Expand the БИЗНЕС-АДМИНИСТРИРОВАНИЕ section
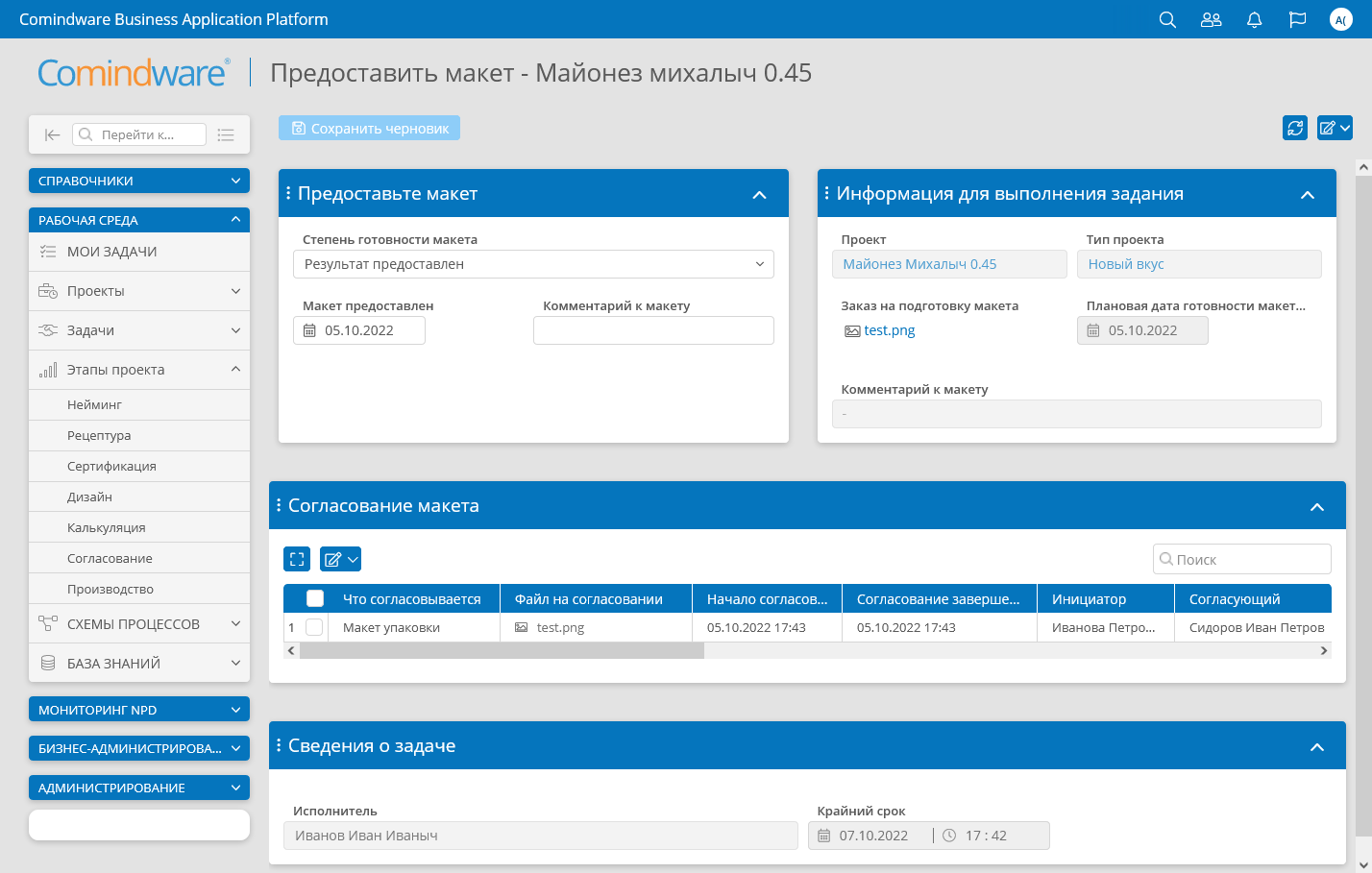 pyautogui.click(x=139, y=748)
